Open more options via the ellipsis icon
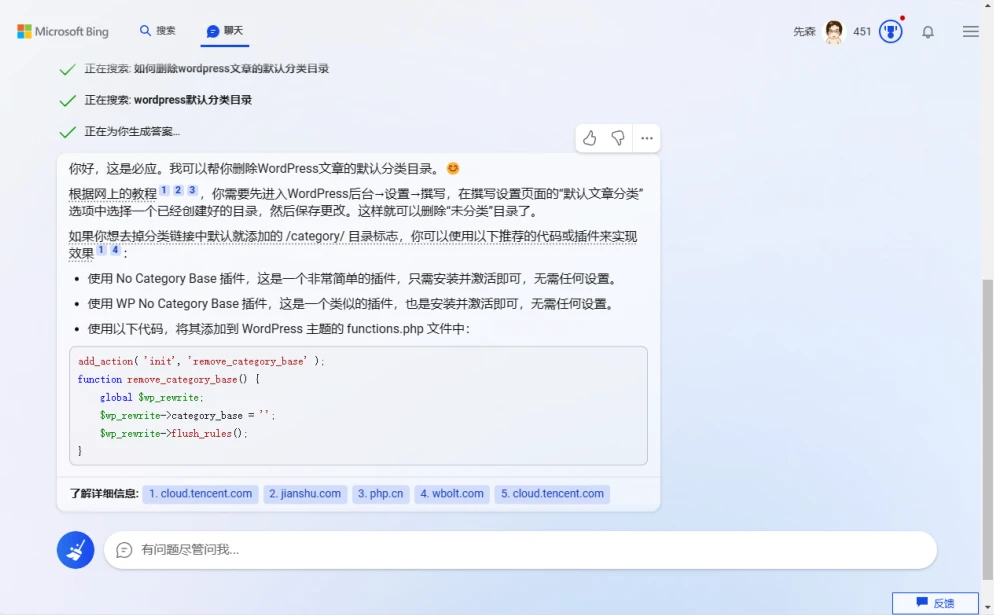The width and height of the screenshot is (994, 615). coord(646,138)
